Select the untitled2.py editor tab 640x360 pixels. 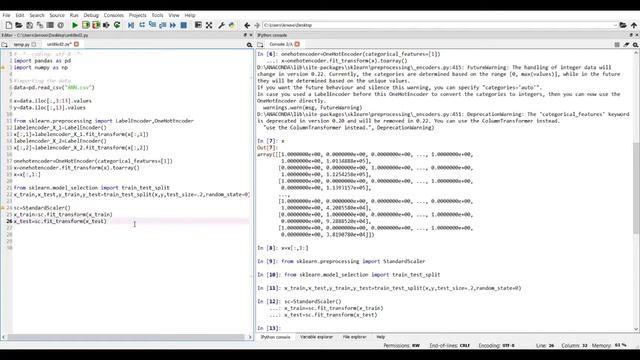(x=59, y=44)
